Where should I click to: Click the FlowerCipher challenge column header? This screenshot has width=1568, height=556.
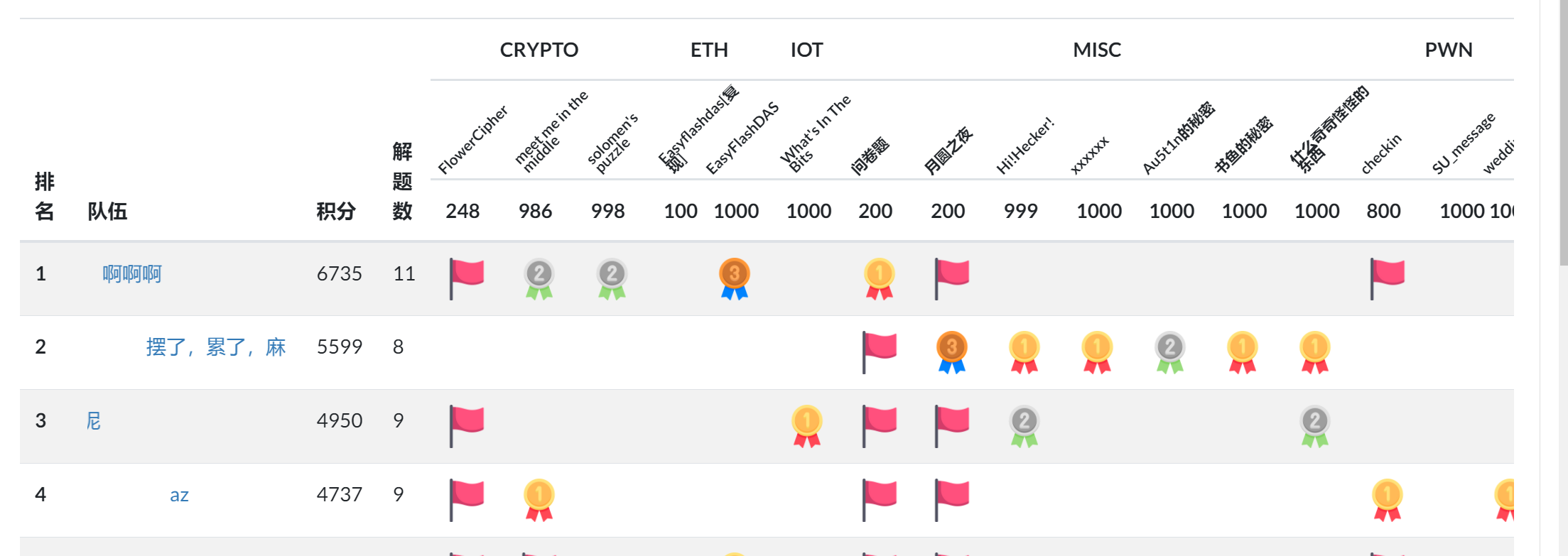472,141
